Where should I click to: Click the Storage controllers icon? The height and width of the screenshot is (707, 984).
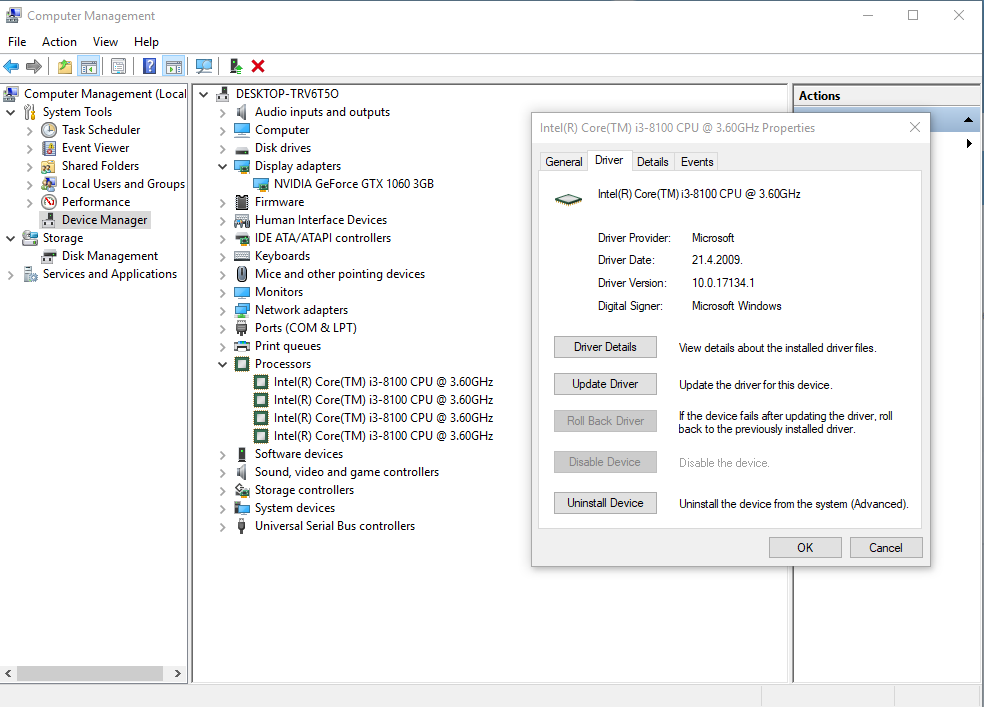pos(242,490)
